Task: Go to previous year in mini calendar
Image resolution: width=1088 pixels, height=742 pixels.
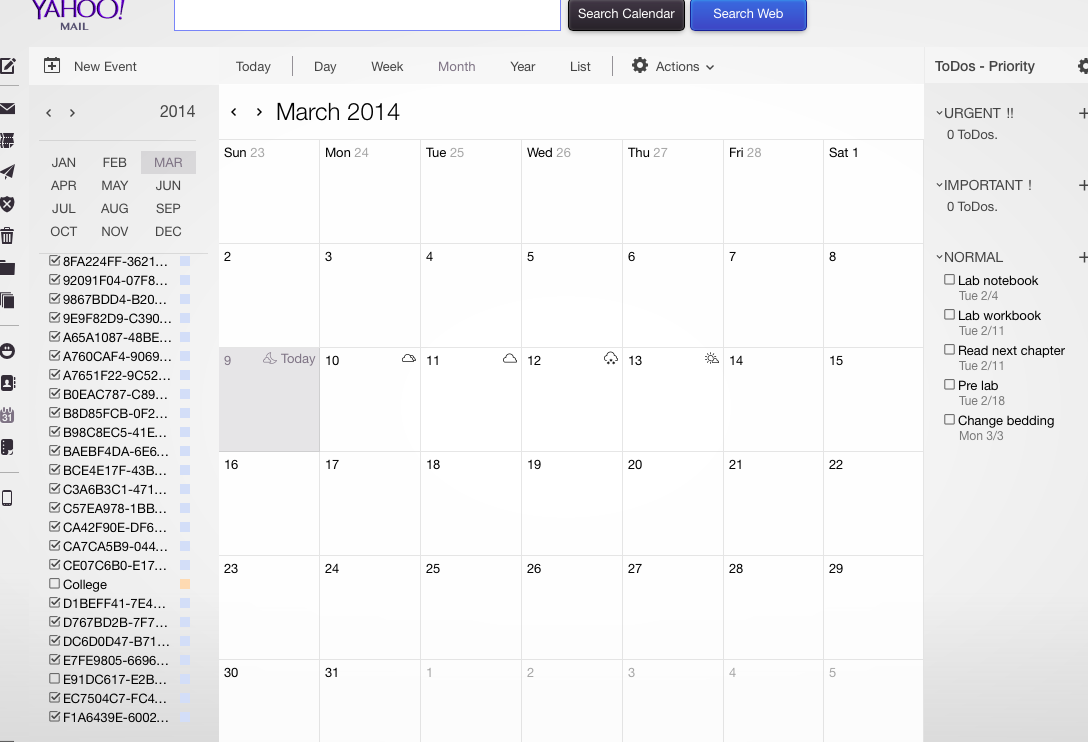Action: pos(49,113)
